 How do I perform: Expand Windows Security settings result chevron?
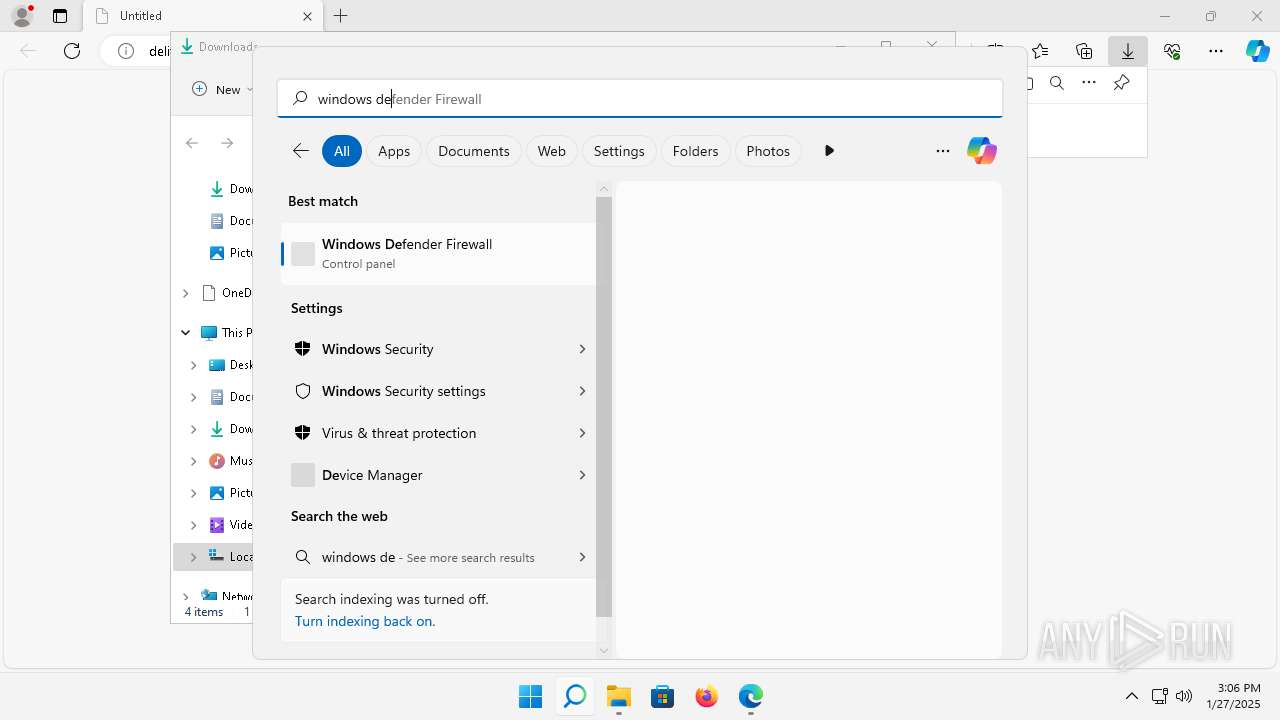582,391
